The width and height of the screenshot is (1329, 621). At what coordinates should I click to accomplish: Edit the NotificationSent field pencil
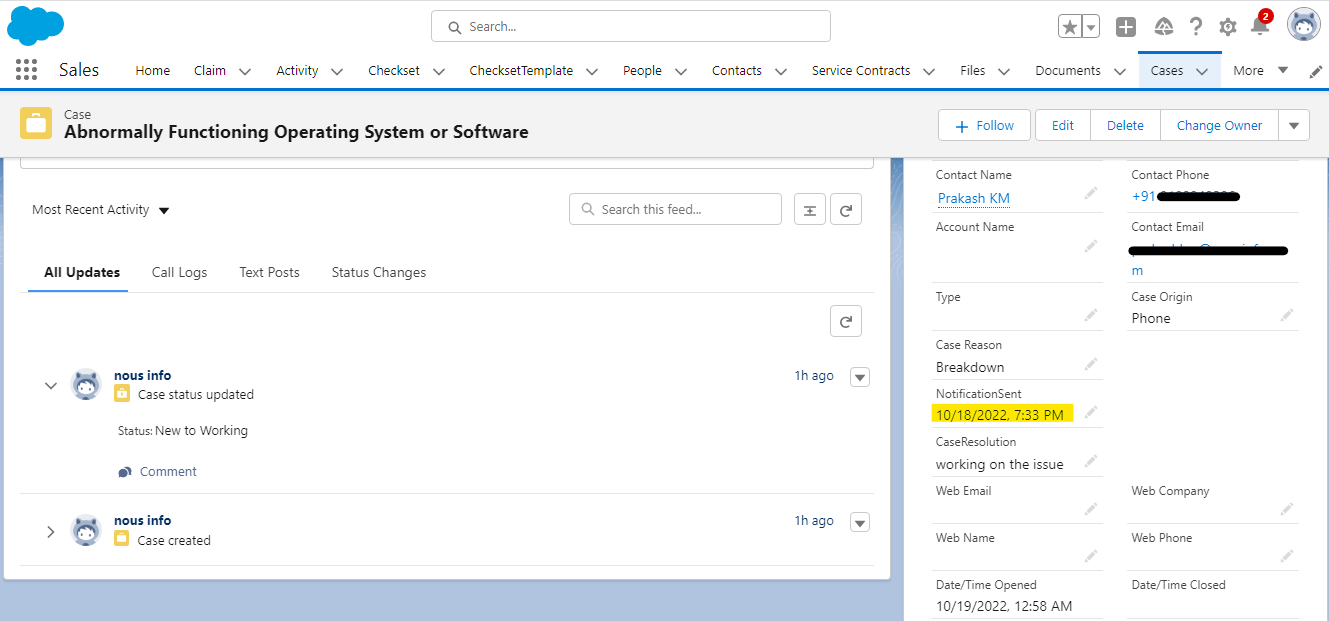point(1091,412)
